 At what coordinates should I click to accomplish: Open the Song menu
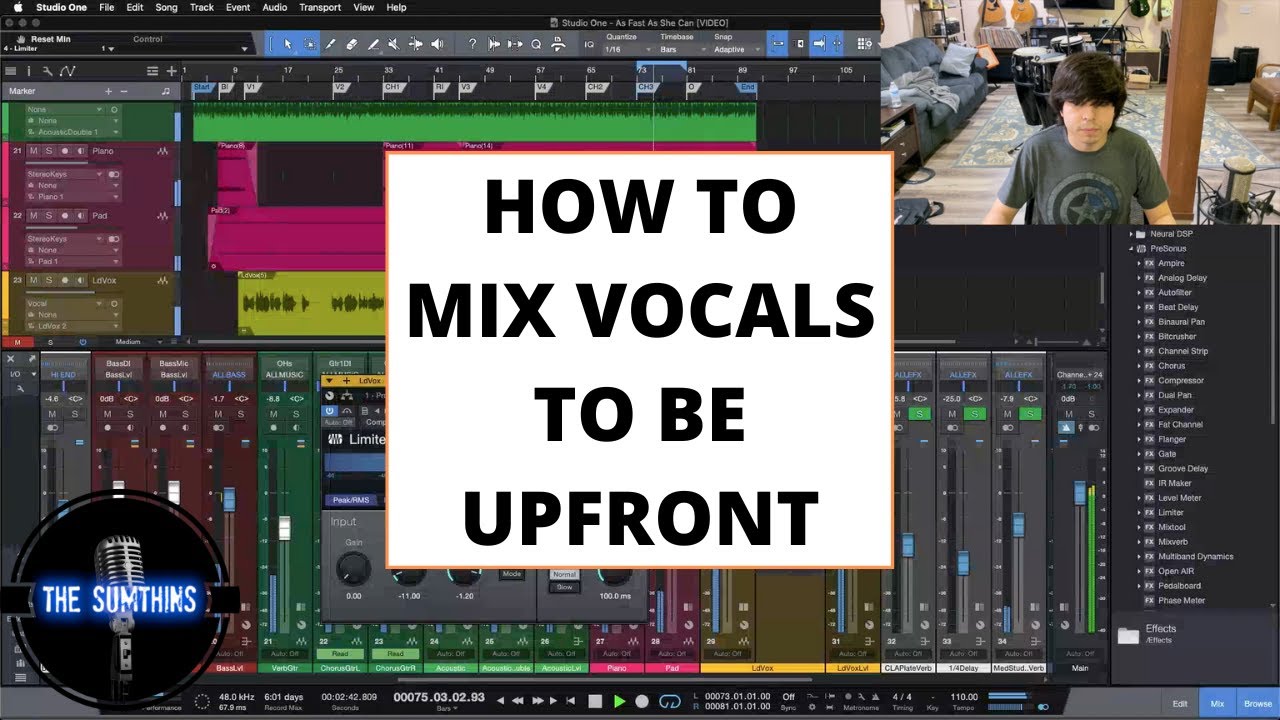(166, 7)
